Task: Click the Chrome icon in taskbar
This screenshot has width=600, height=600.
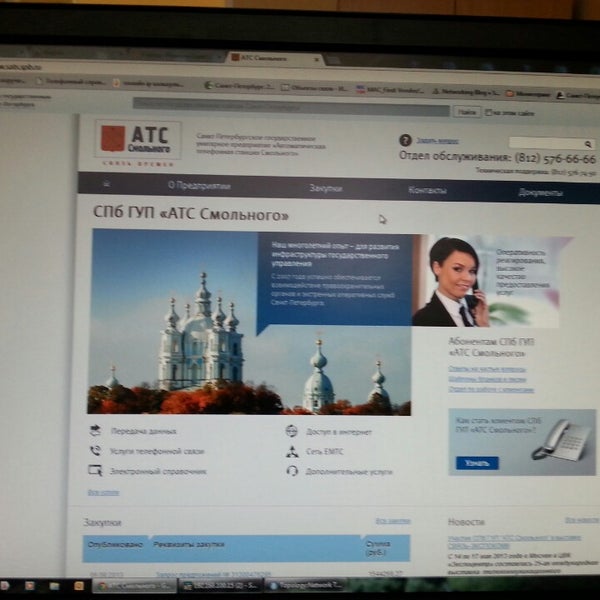Action: [x=102, y=586]
